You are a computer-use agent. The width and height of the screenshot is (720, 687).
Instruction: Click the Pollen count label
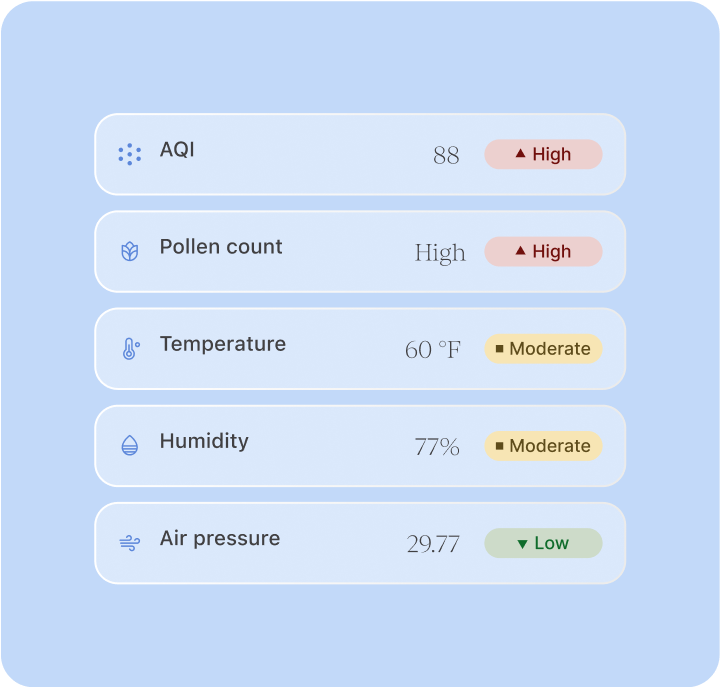[x=221, y=247]
